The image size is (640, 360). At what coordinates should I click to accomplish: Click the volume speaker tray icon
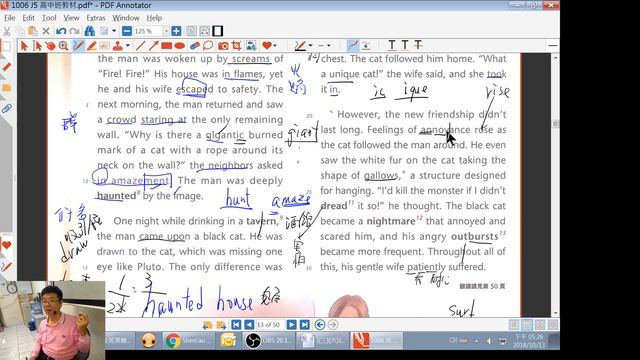click(489, 340)
